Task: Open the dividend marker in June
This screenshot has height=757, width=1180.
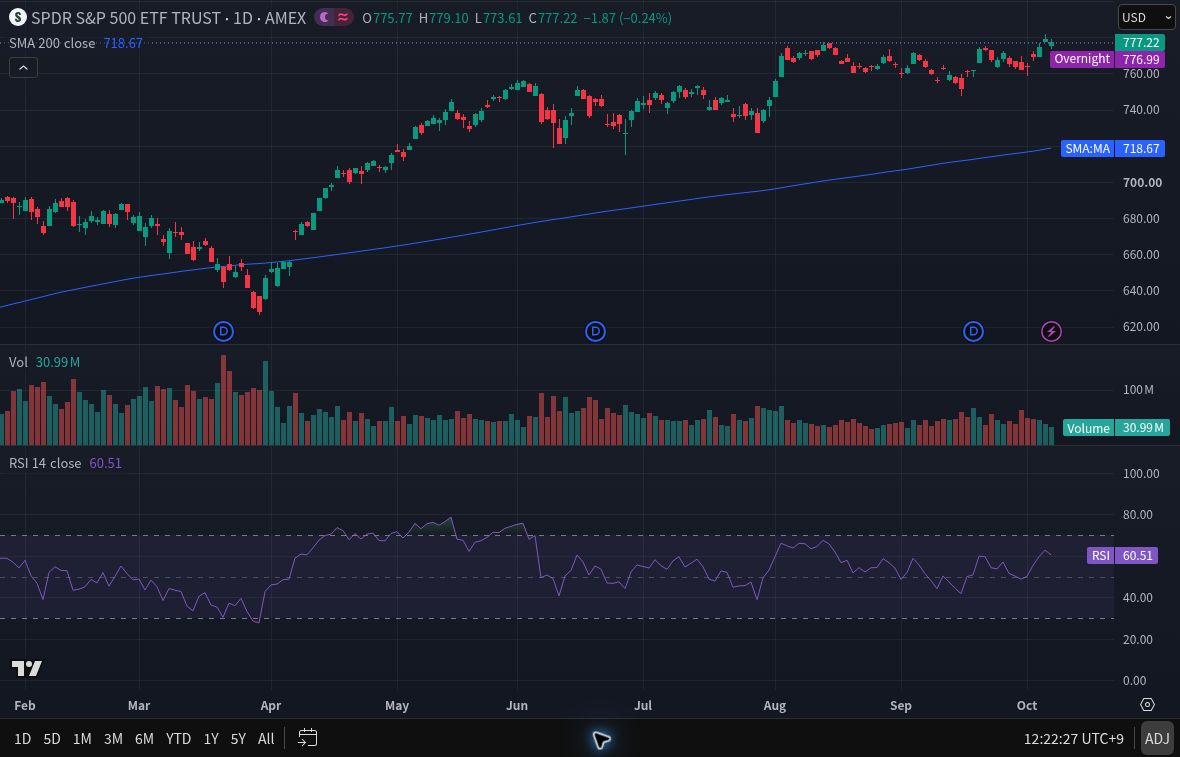Action: [x=595, y=331]
